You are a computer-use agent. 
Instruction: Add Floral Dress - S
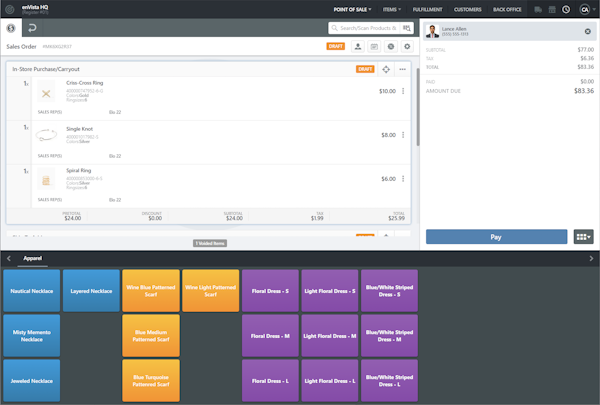(270, 291)
